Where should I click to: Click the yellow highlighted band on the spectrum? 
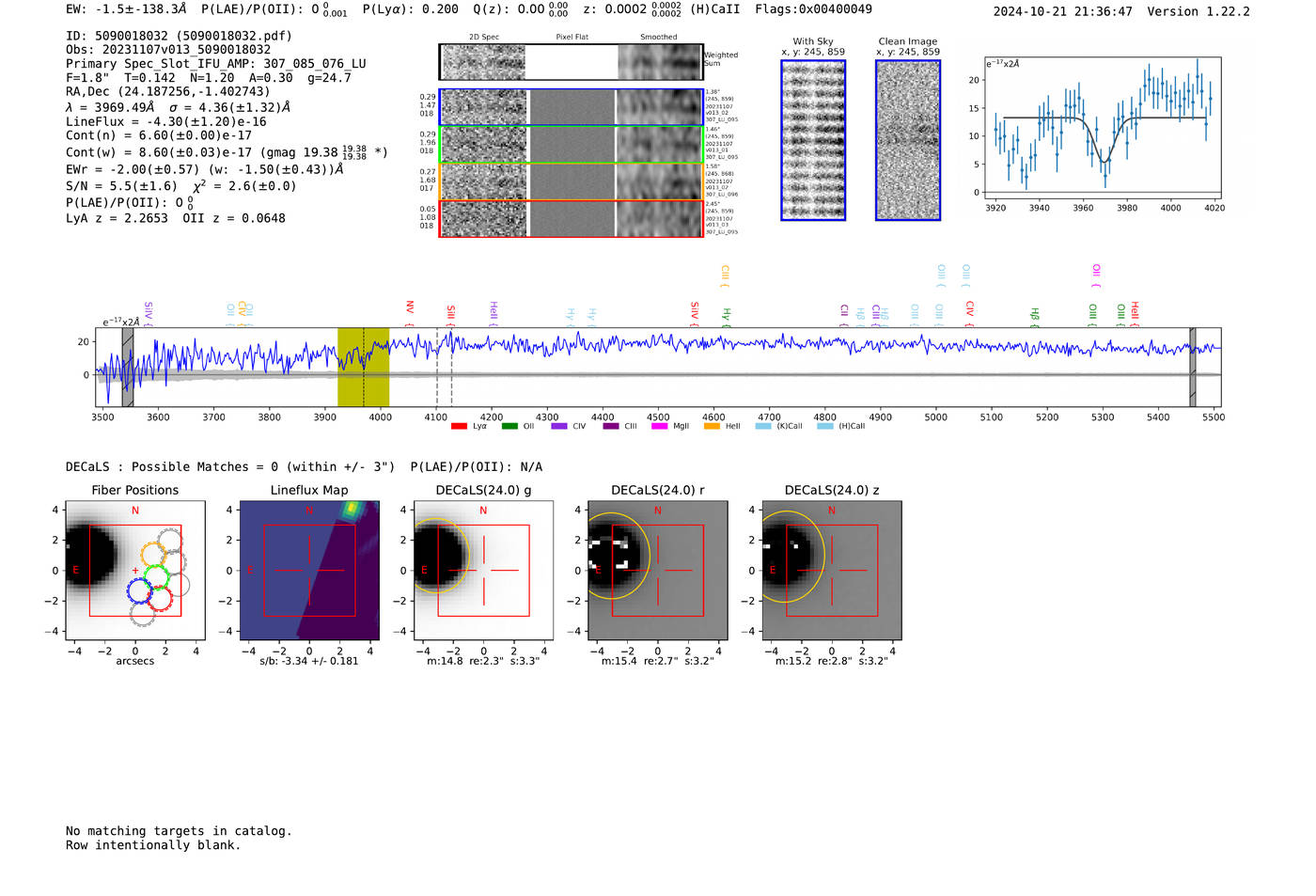(363, 367)
